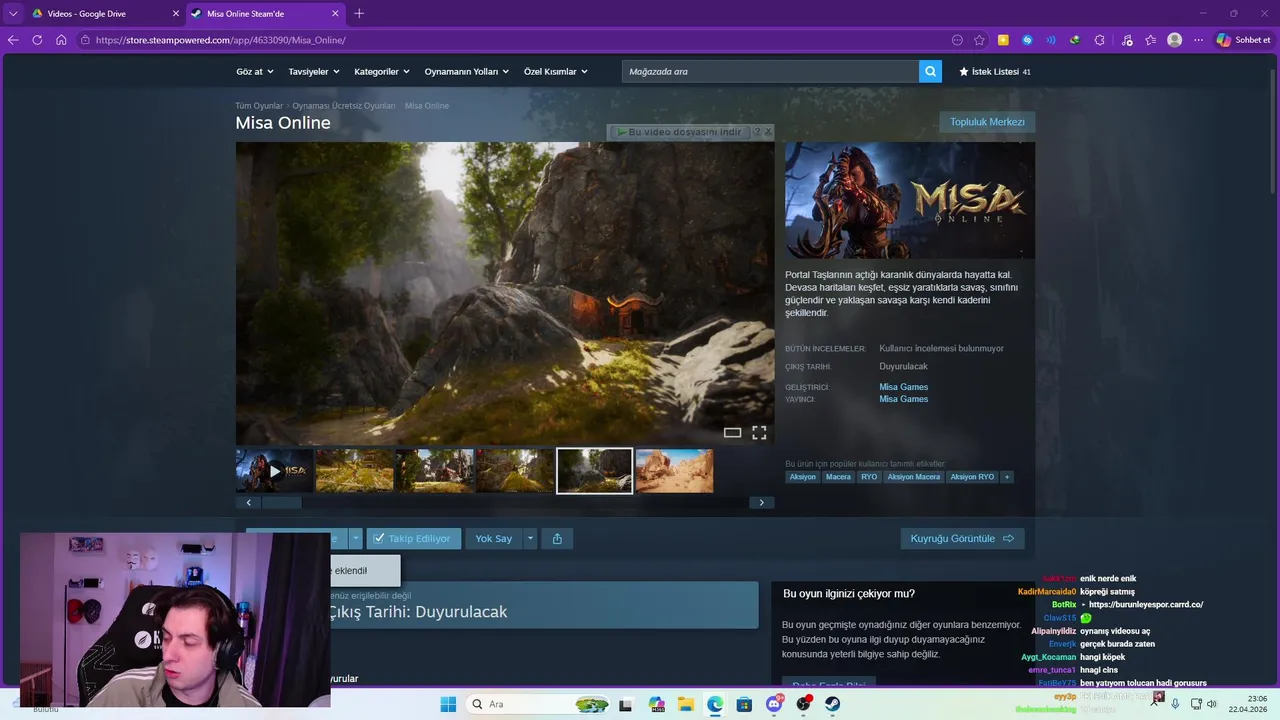Click the share icon button
This screenshot has width=1280, height=720.
pos(557,538)
